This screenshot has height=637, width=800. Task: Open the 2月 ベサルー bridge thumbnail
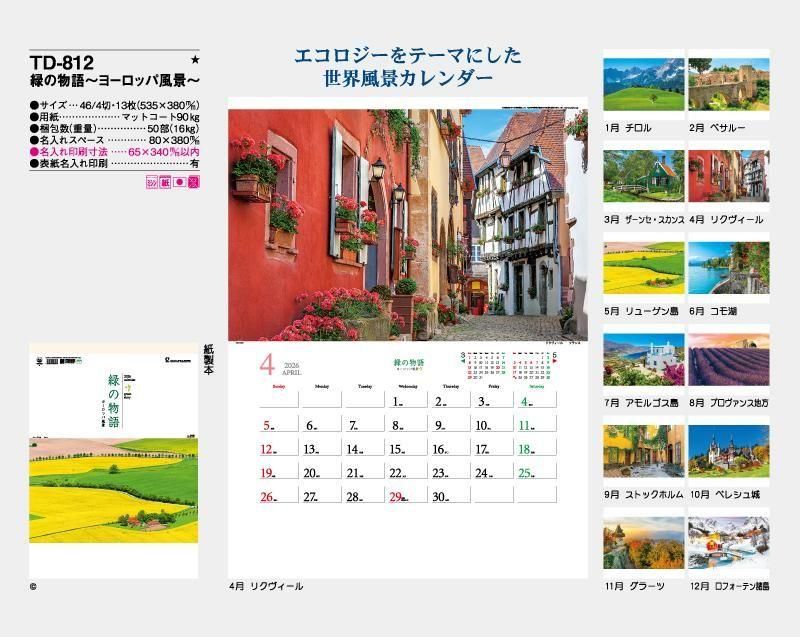tap(729, 84)
